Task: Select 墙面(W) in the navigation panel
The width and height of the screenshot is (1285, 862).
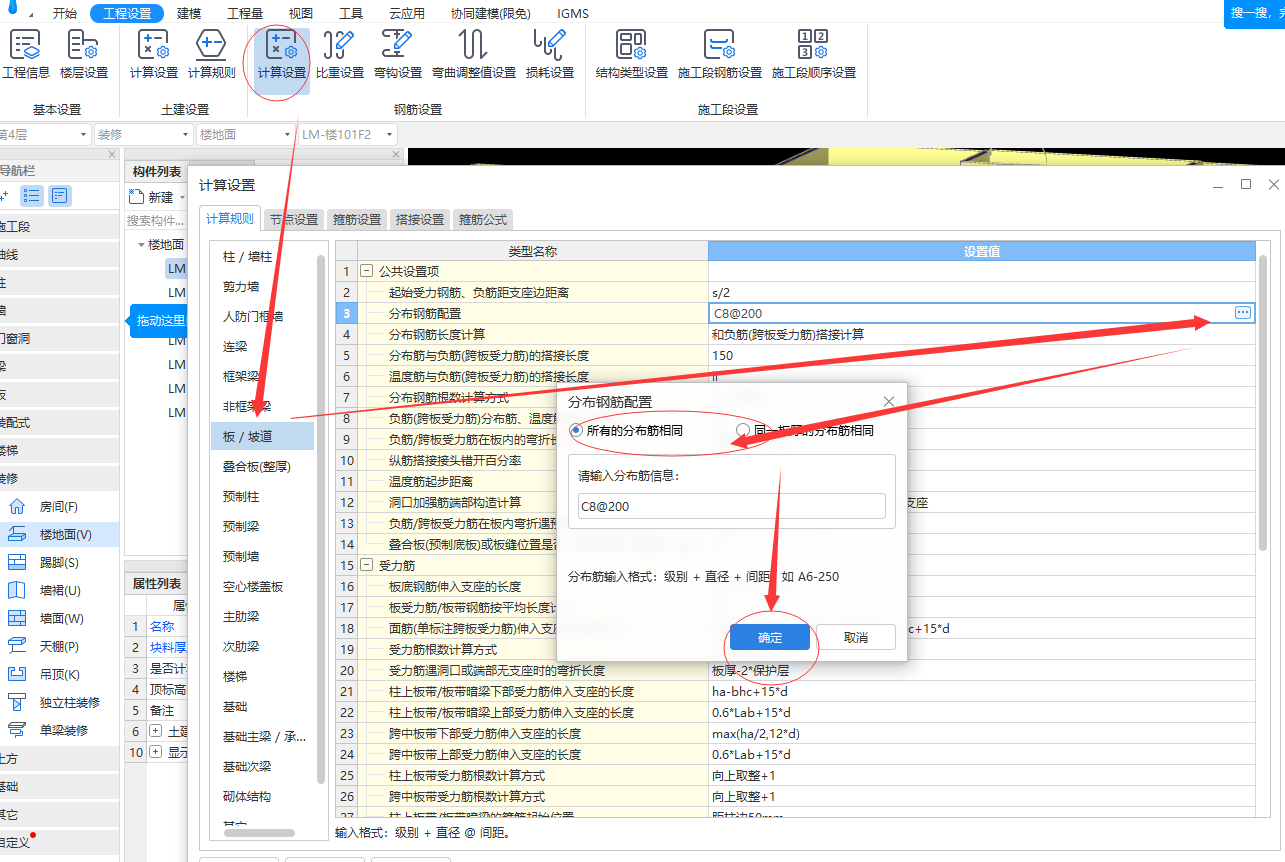Action: coord(60,619)
